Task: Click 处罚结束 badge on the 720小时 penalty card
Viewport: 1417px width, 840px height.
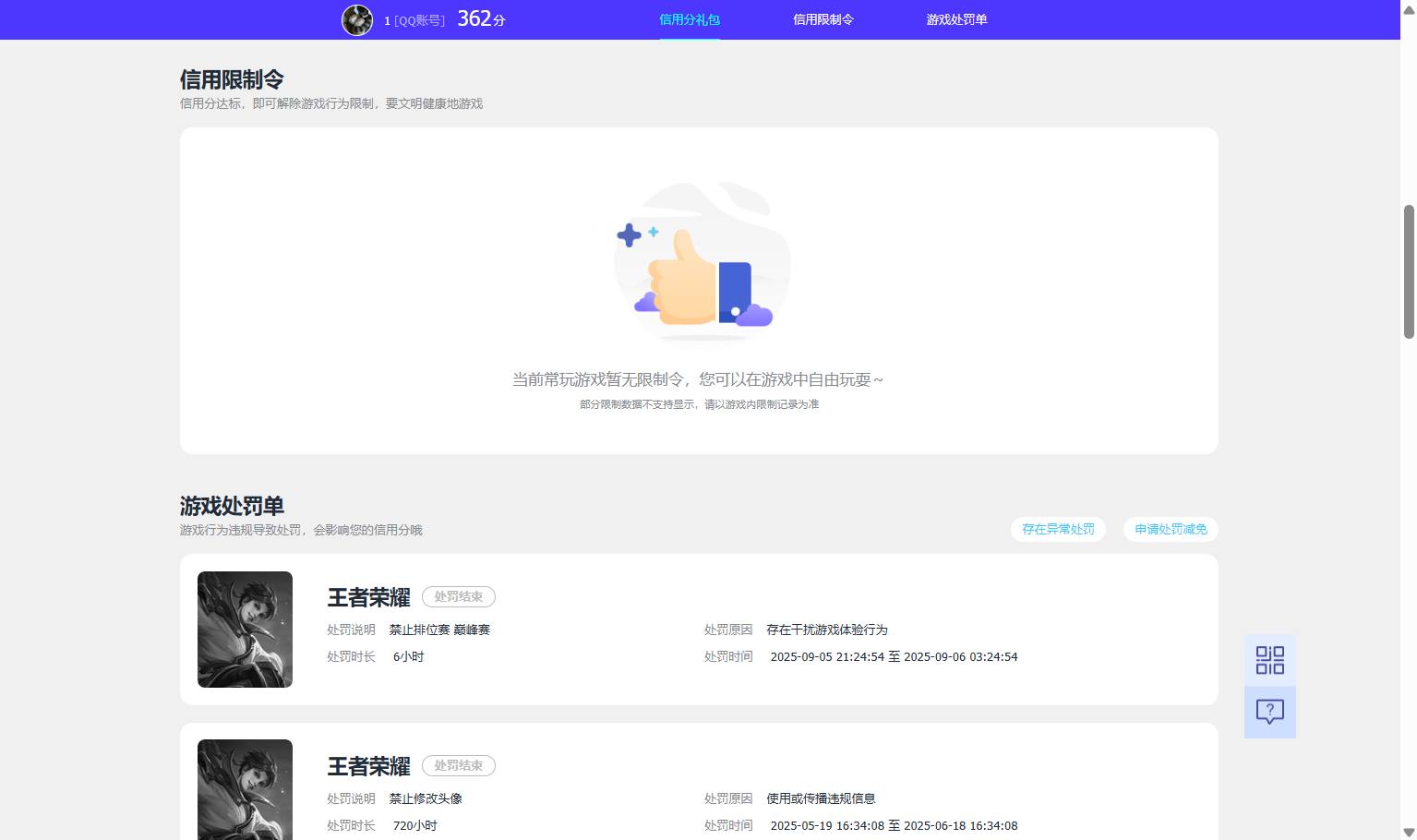Action: point(459,765)
